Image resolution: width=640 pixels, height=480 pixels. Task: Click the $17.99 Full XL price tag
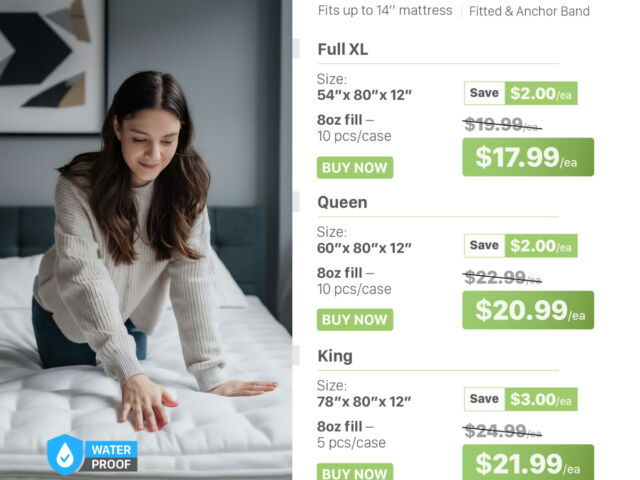pyautogui.click(x=528, y=157)
